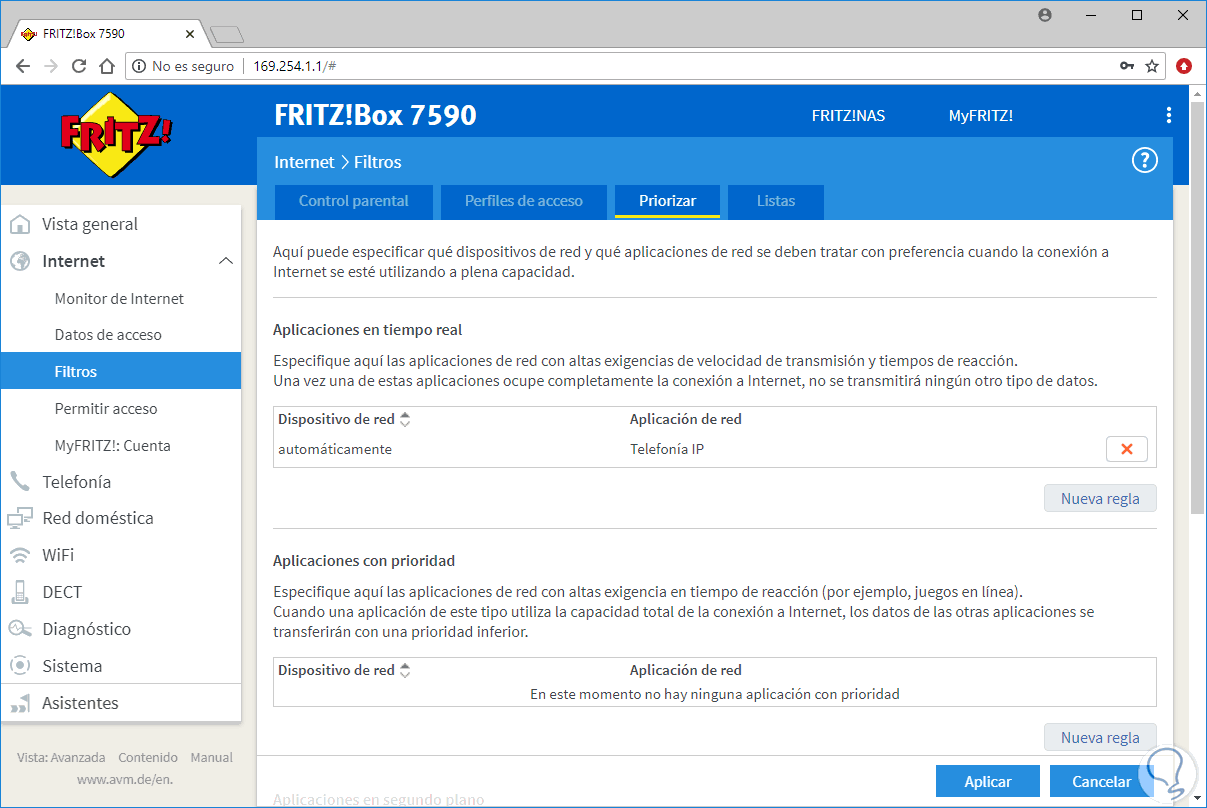Click the Internet breadcrumb link
1207x808 pixels.
(x=304, y=162)
